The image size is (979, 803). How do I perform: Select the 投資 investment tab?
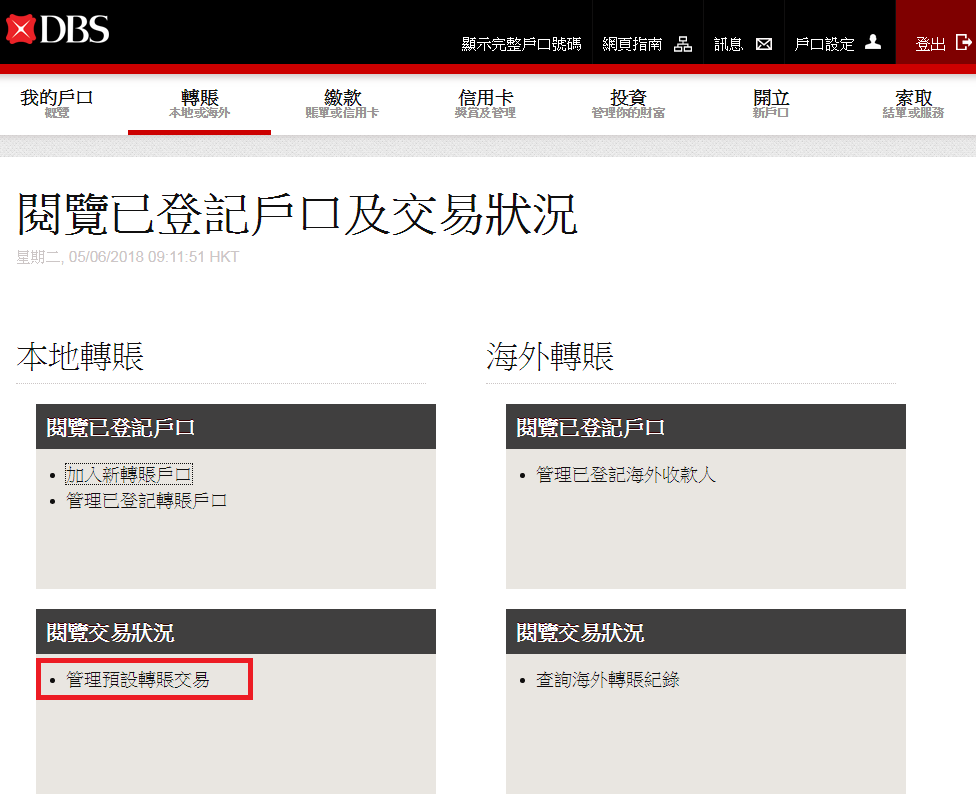click(x=628, y=103)
